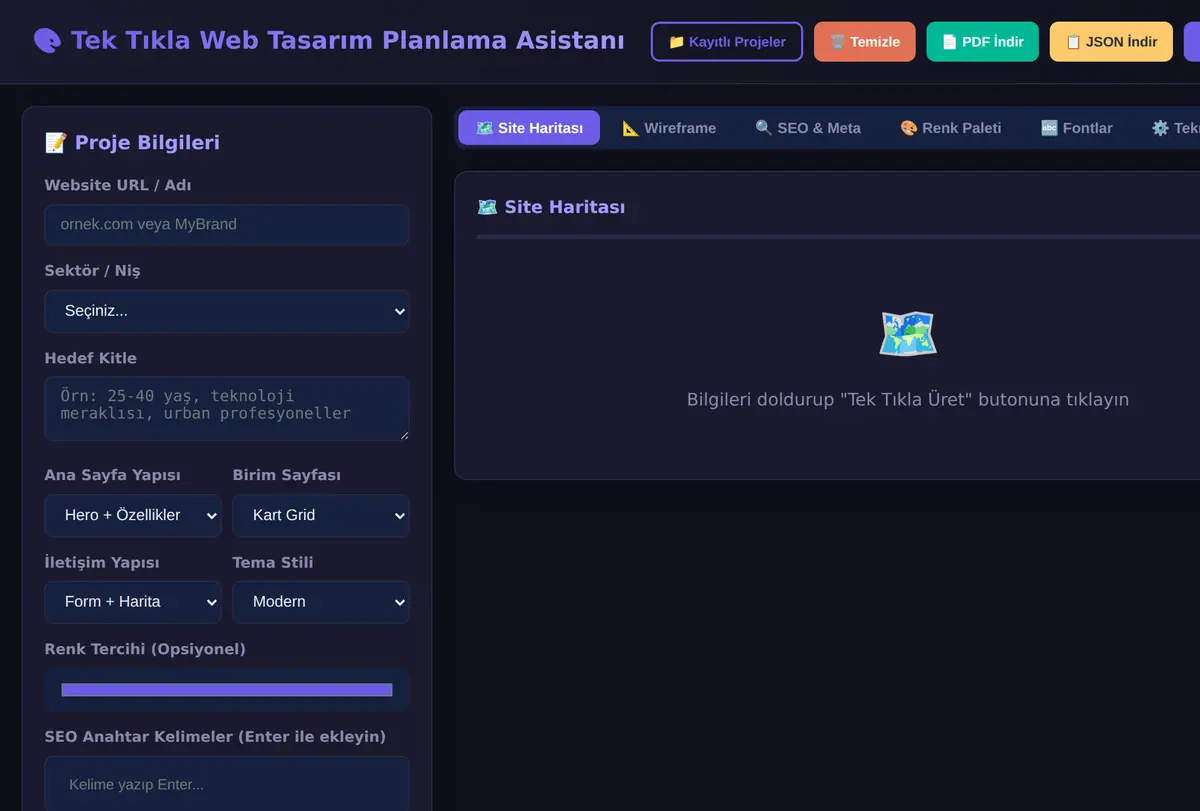The width and height of the screenshot is (1200, 811).
Task: Click the large map emoji placeholder
Action: pyautogui.click(x=908, y=334)
